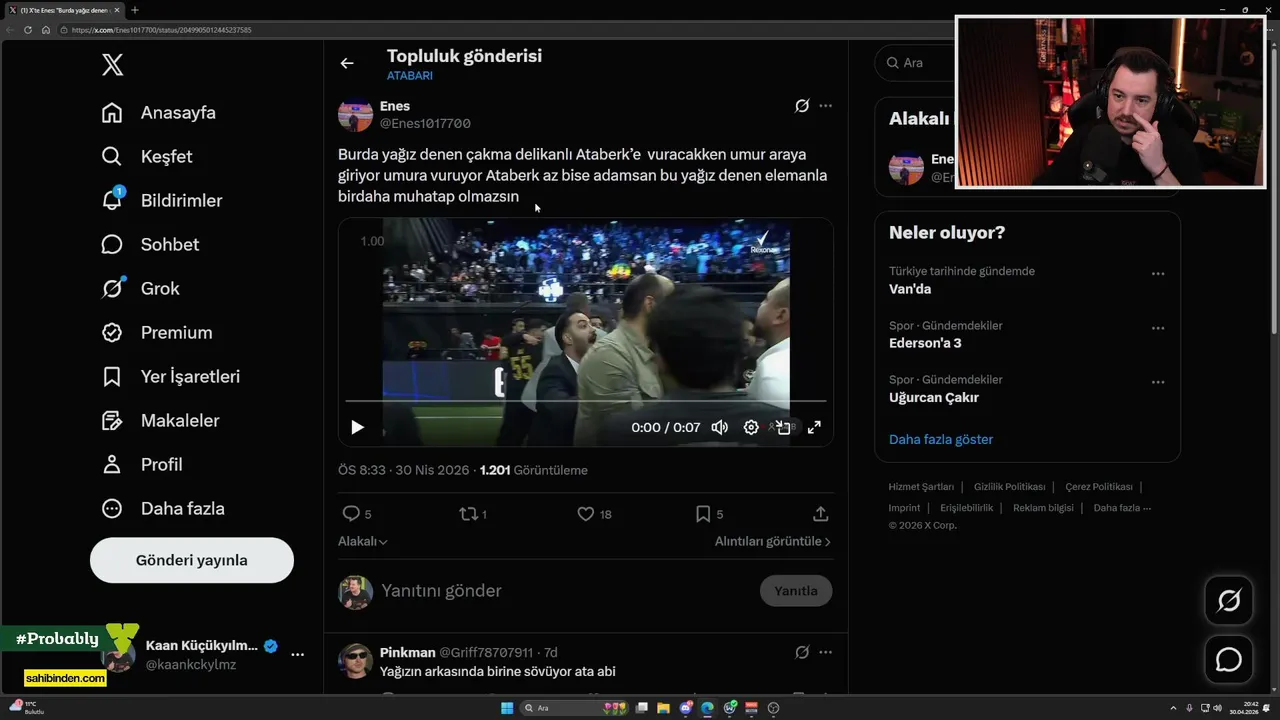Mute the video volume
The height and width of the screenshot is (720, 1280).
click(719, 428)
